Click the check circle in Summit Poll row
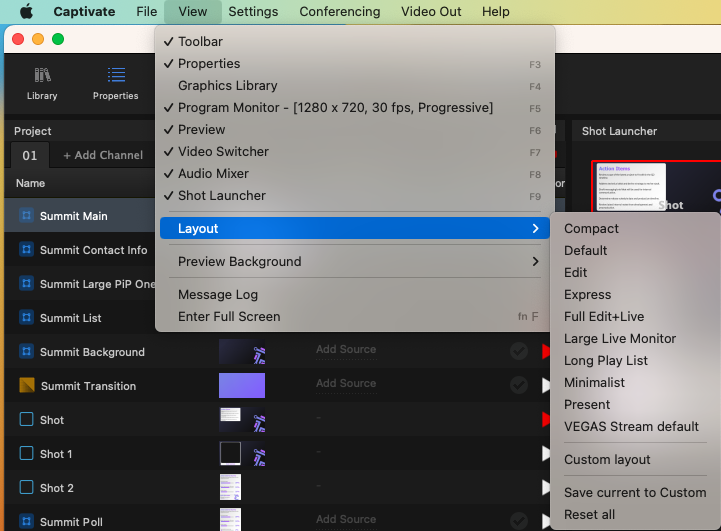721x531 pixels. click(519, 521)
